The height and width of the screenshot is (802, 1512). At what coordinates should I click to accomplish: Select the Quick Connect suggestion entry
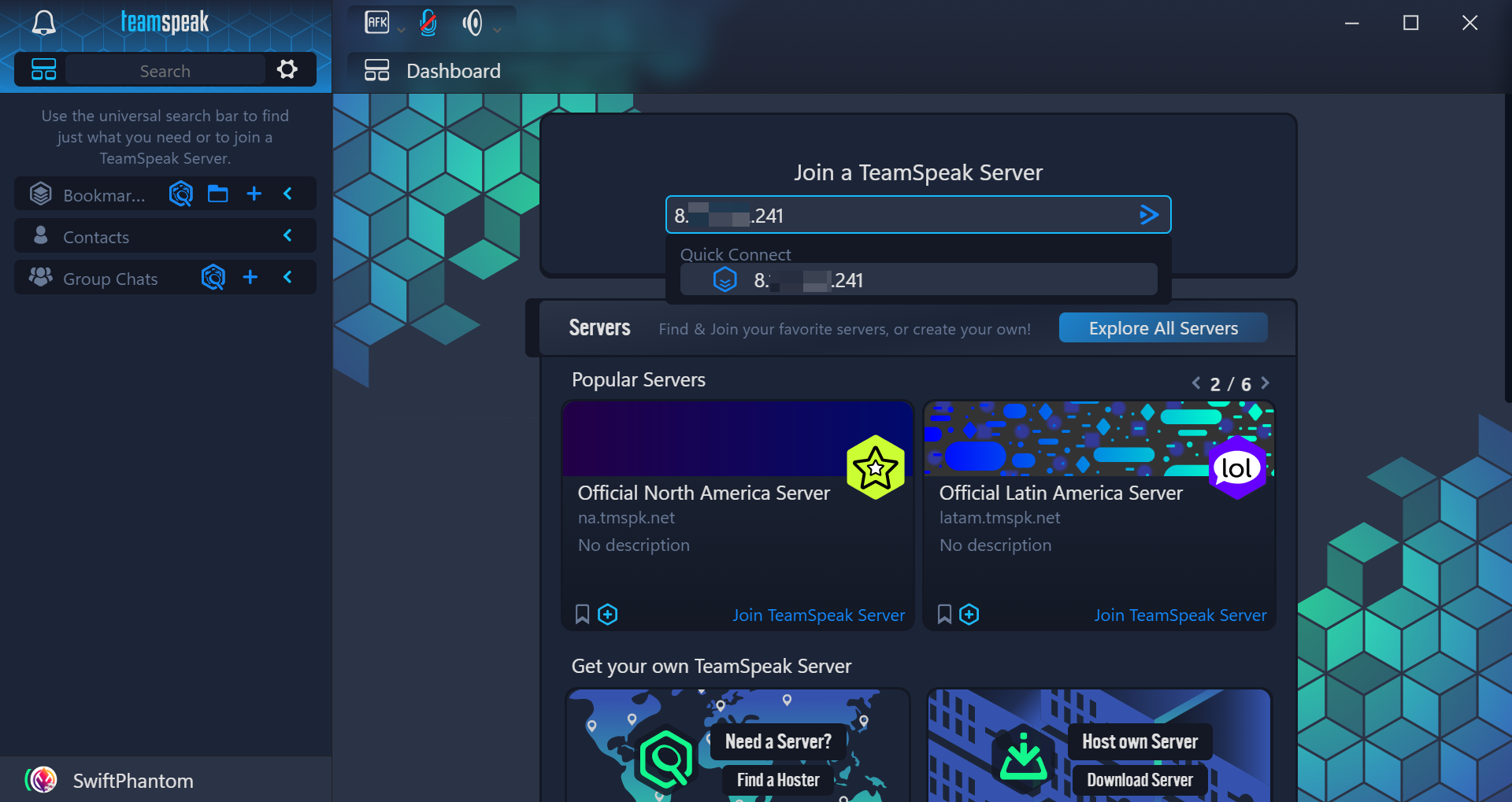pos(918,280)
